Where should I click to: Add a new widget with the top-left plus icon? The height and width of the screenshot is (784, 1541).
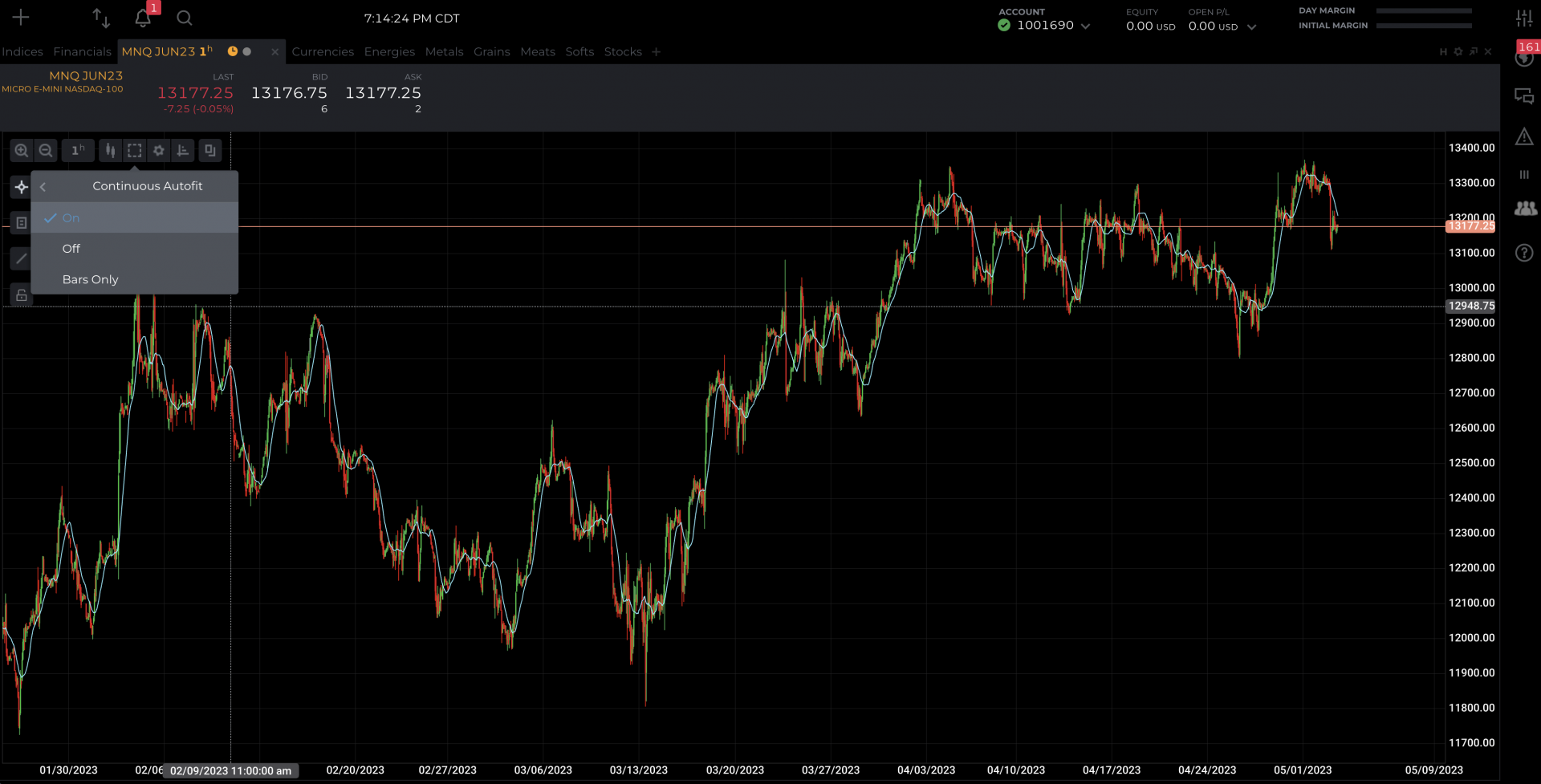(21, 18)
